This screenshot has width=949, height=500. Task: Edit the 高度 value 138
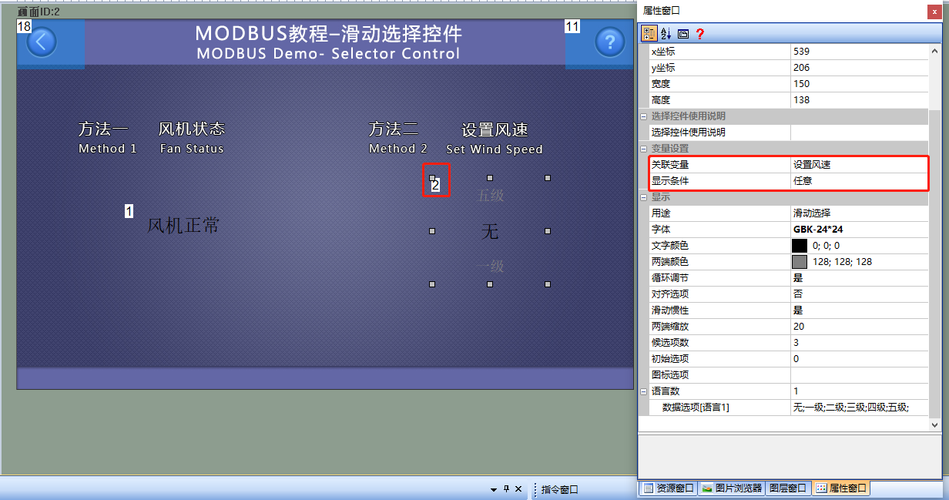859,100
